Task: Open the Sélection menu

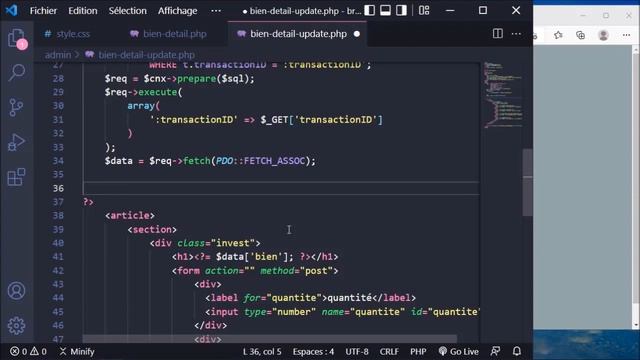Action: click(127, 11)
